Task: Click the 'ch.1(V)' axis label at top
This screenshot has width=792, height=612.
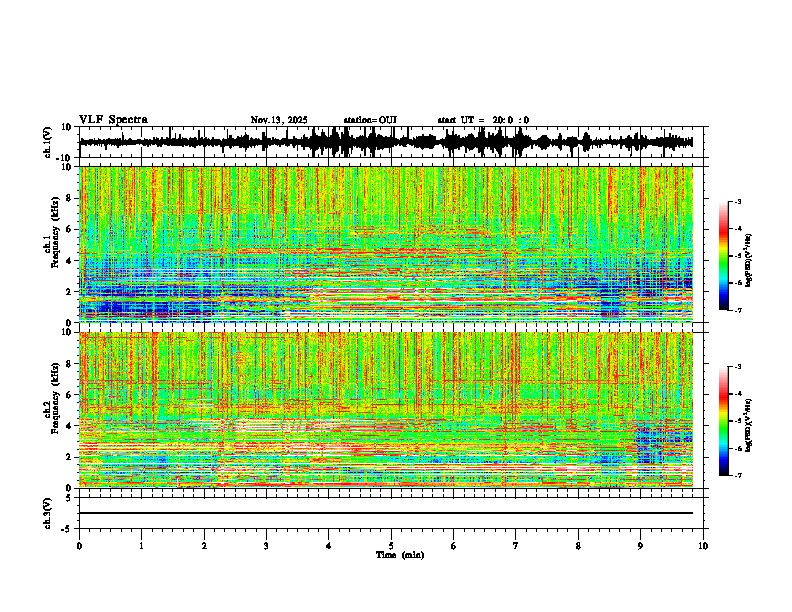Action: (48, 142)
